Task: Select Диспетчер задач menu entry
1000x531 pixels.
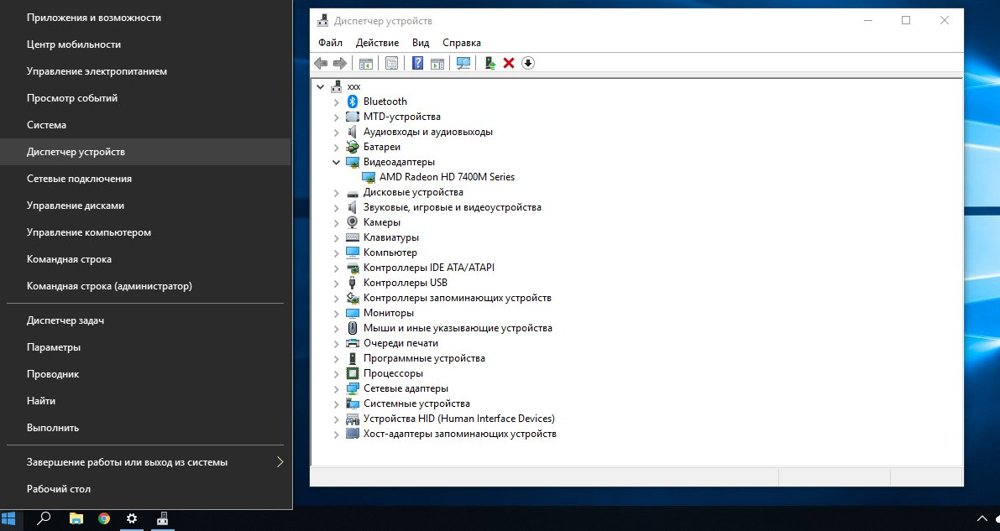Action: point(146,321)
